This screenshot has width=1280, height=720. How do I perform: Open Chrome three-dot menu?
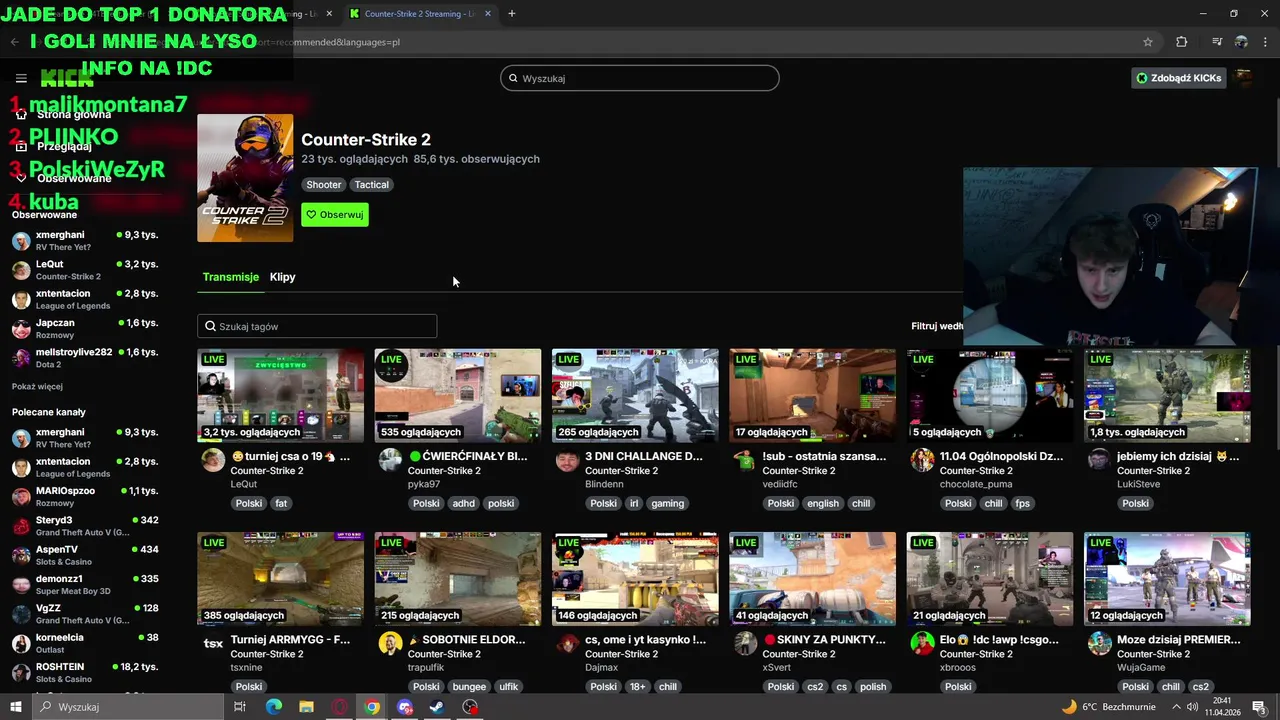click(1266, 42)
